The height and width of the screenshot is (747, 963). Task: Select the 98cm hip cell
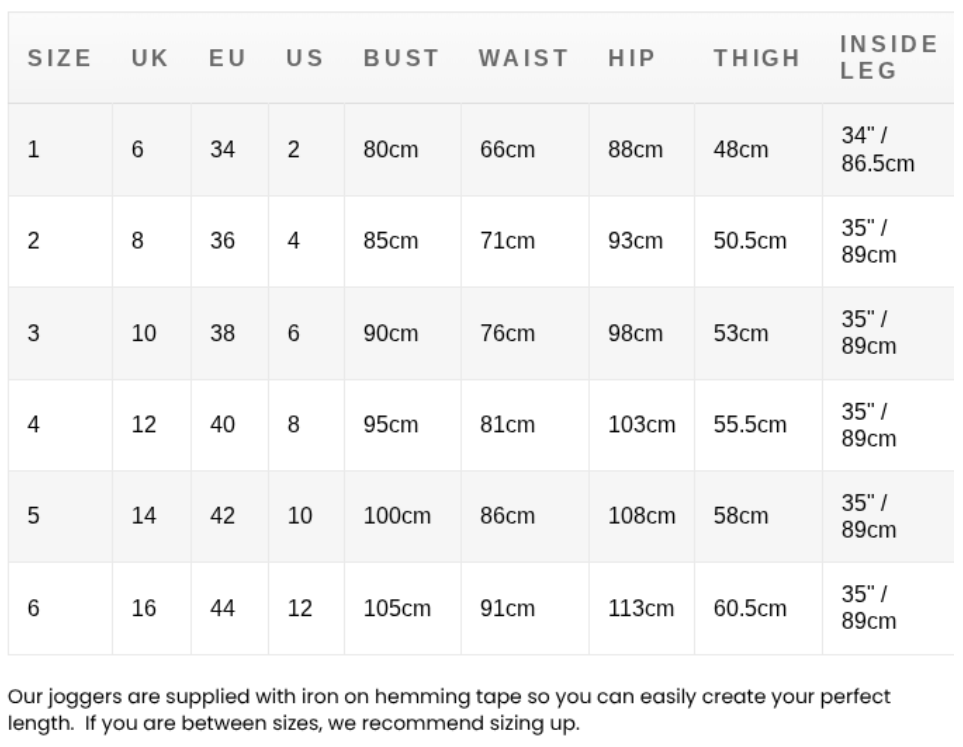tap(635, 333)
